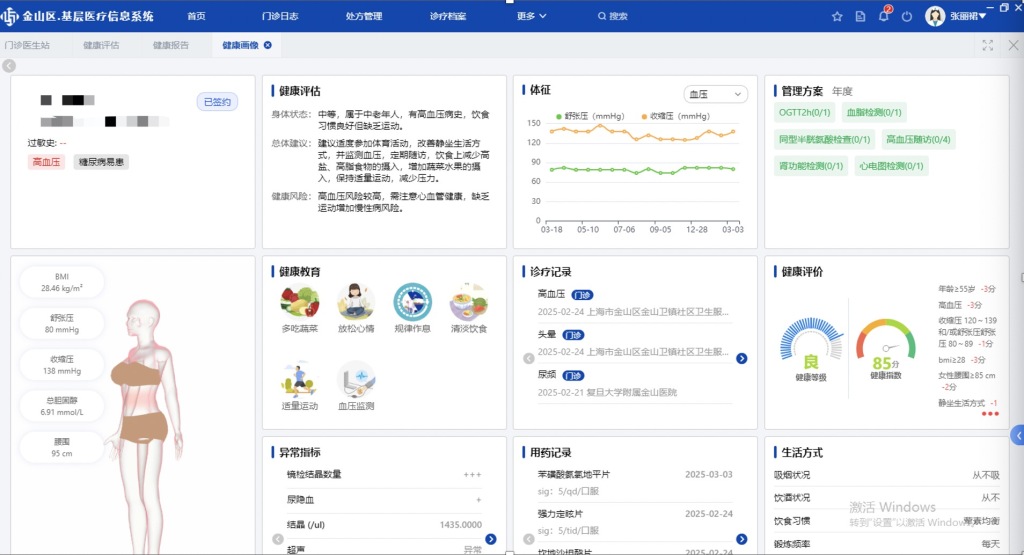The height and width of the screenshot is (555, 1024).
Task: Open the notification bell with red badge
Action: tap(883, 16)
